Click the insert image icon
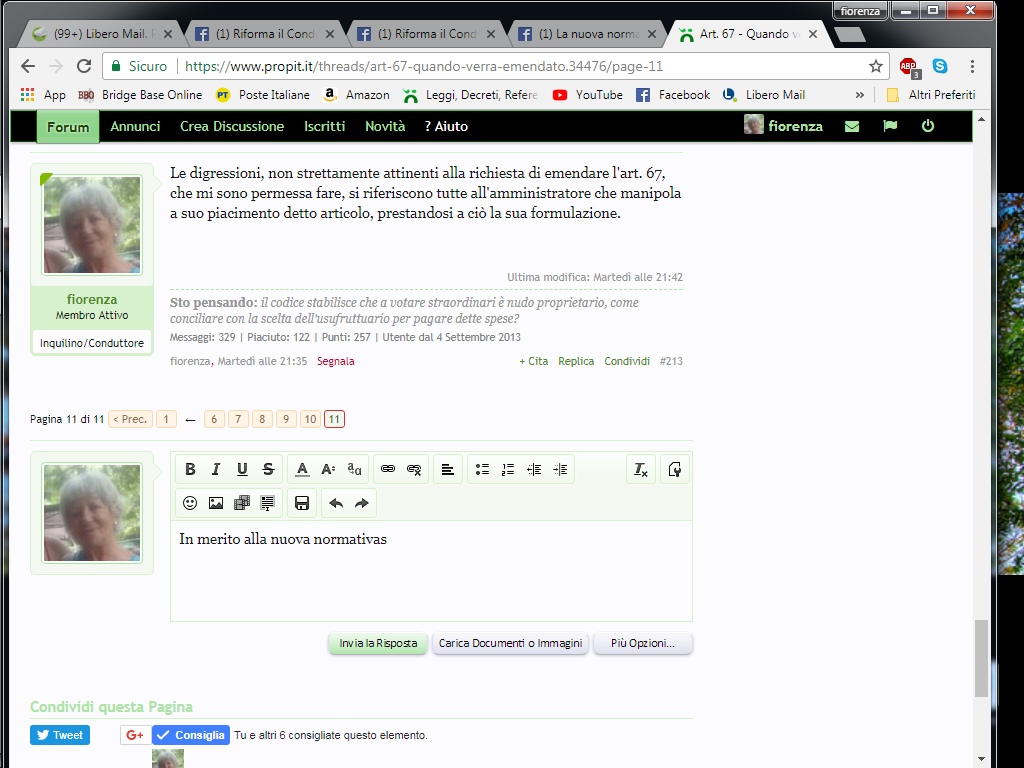Image resolution: width=1024 pixels, height=768 pixels. point(216,503)
